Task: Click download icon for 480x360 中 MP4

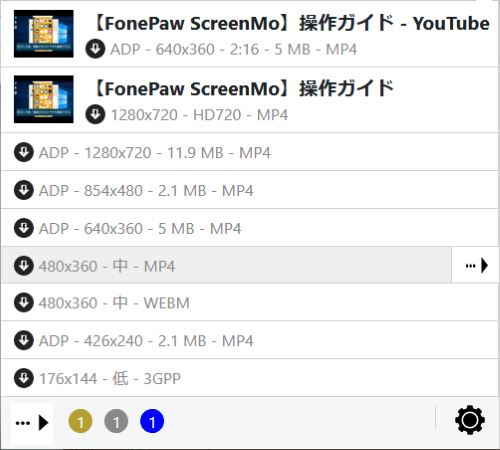Action: point(24,266)
